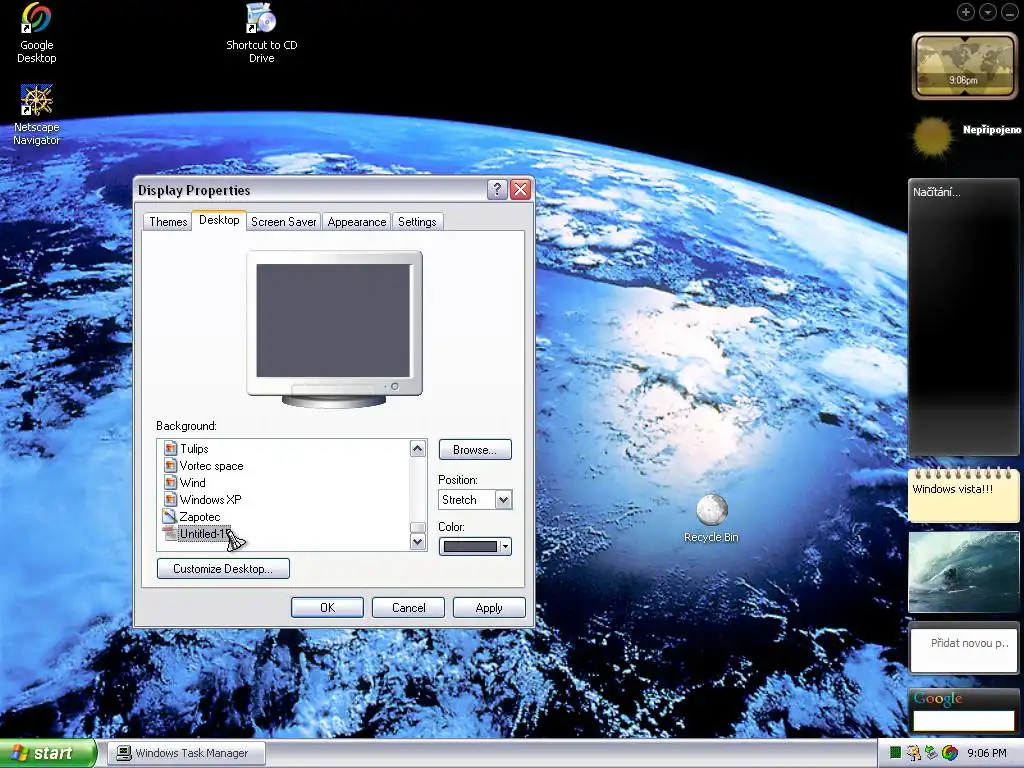Open the Google Desktop shortcut icon
The image size is (1024, 768).
[37, 20]
